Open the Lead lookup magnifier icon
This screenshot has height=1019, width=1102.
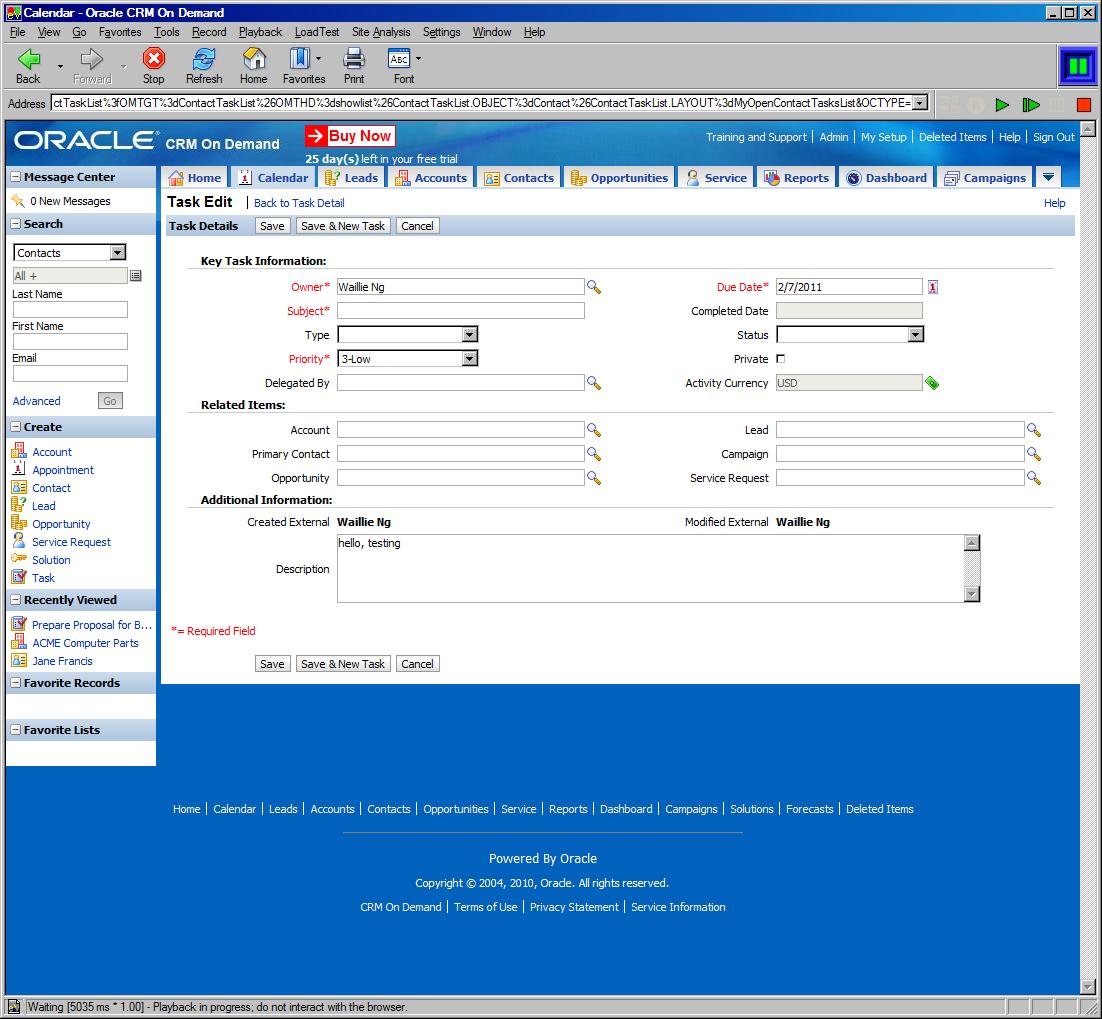(x=1033, y=430)
